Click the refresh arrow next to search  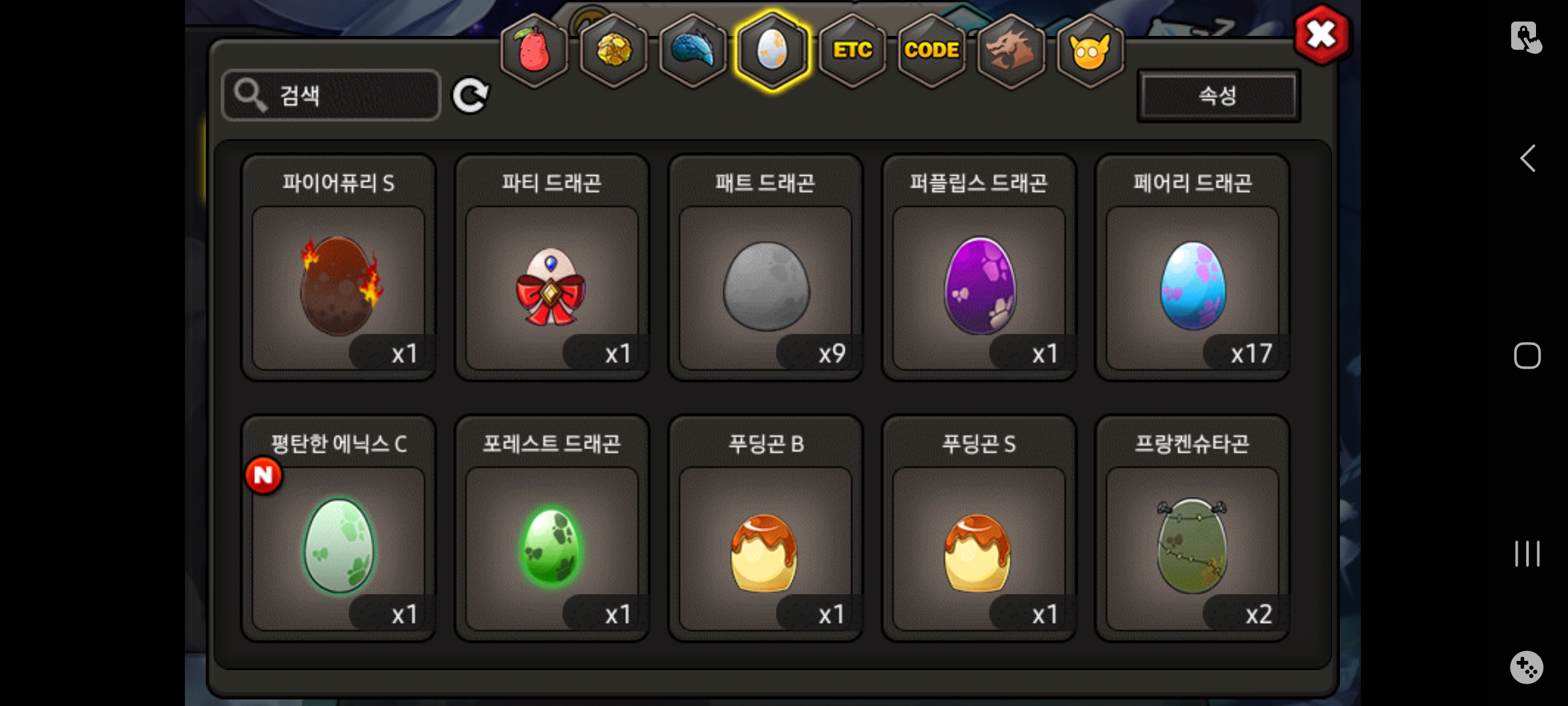coord(470,96)
